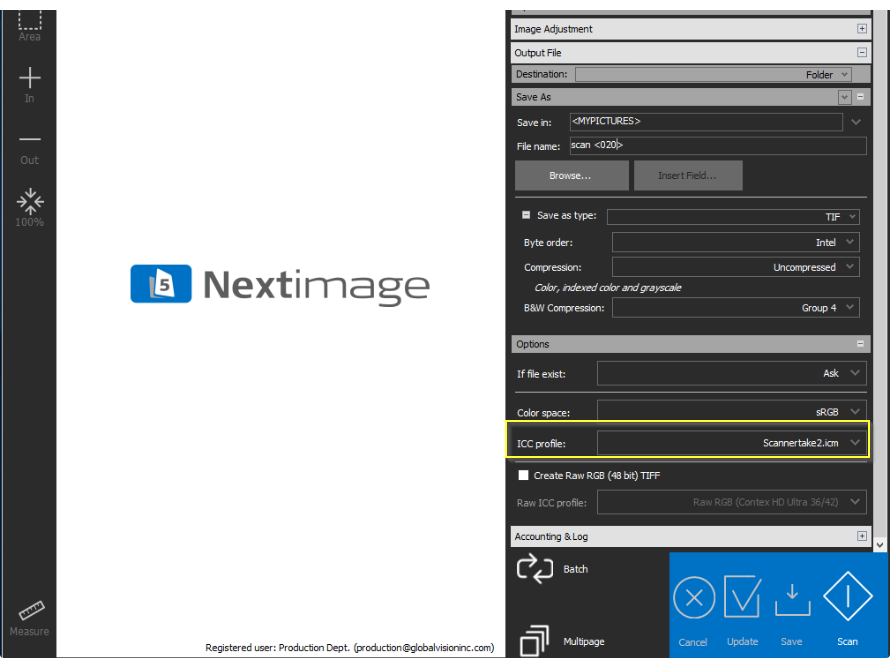
Task: Click the Save download icon
Action: click(791, 600)
